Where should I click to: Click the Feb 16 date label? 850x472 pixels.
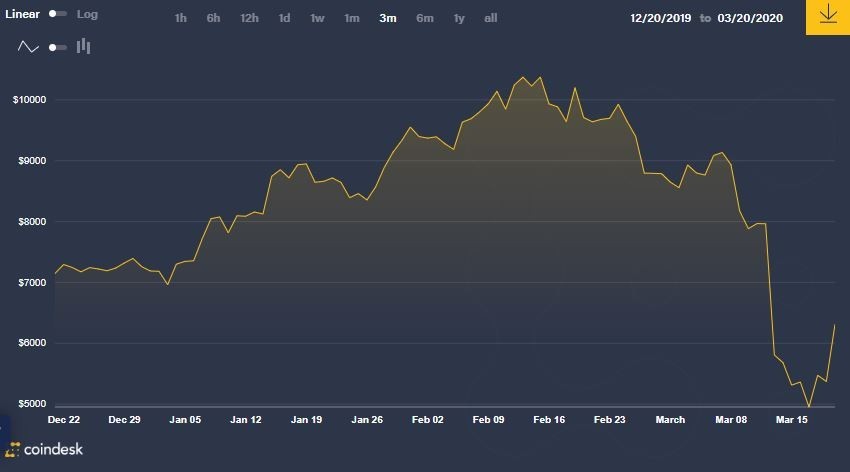point(549,419)
